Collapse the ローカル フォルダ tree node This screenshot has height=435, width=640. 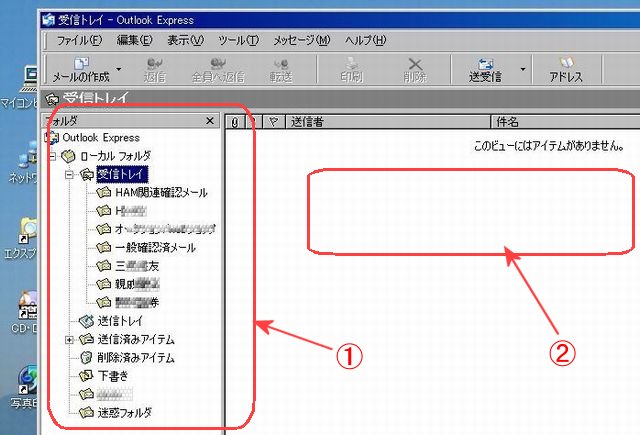(x=52, y=156)
